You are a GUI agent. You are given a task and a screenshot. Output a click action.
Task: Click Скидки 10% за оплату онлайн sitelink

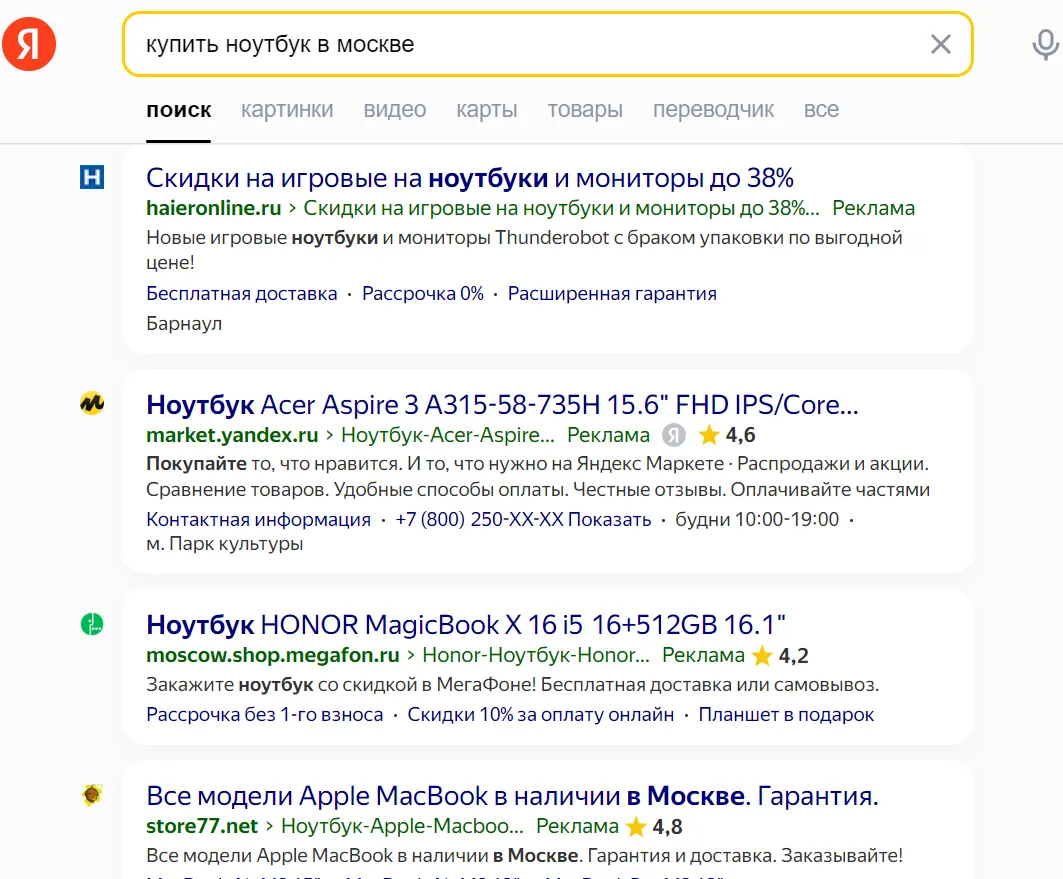[541, 715]
